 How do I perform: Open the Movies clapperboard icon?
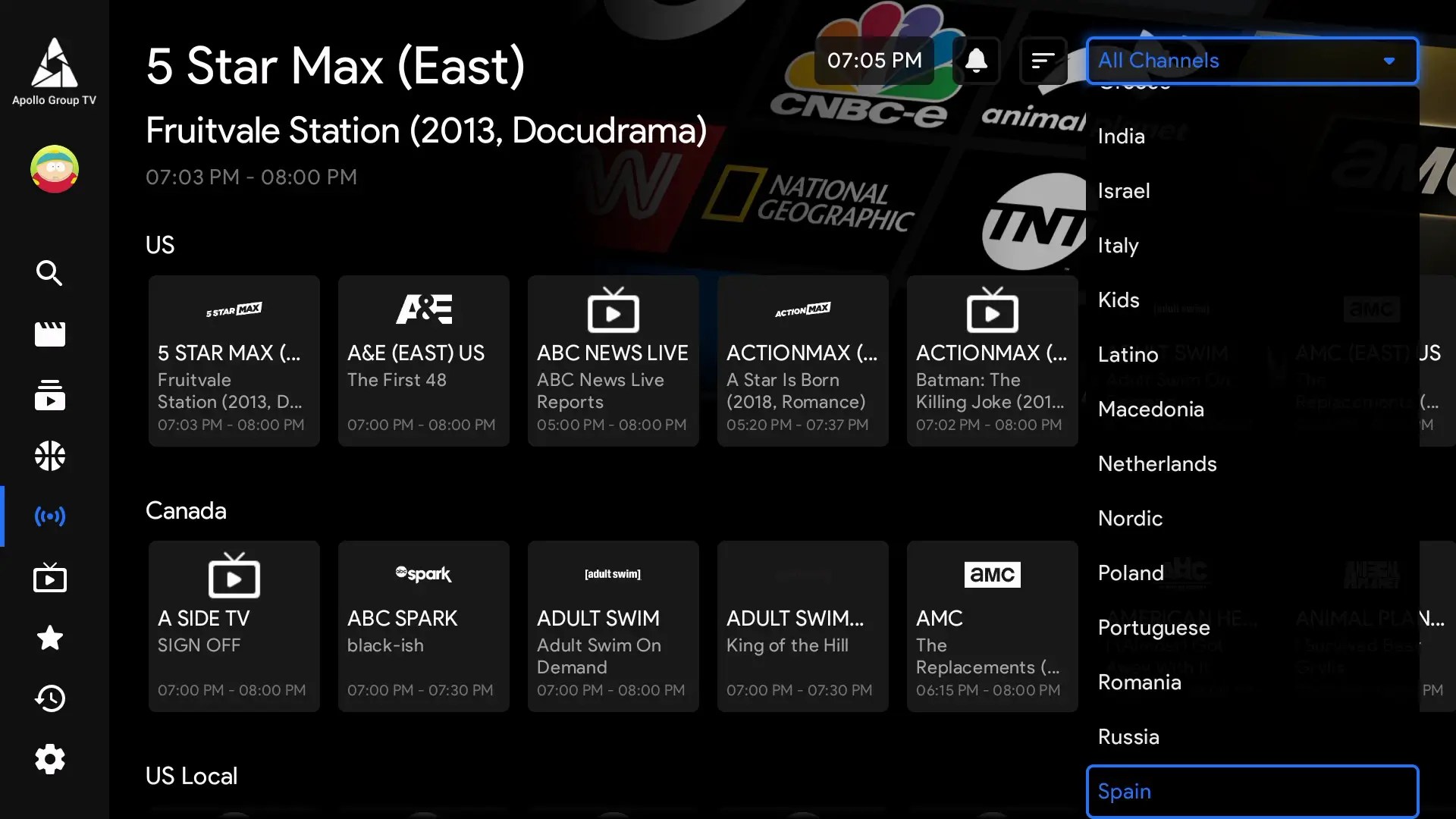tap(50, 334)
